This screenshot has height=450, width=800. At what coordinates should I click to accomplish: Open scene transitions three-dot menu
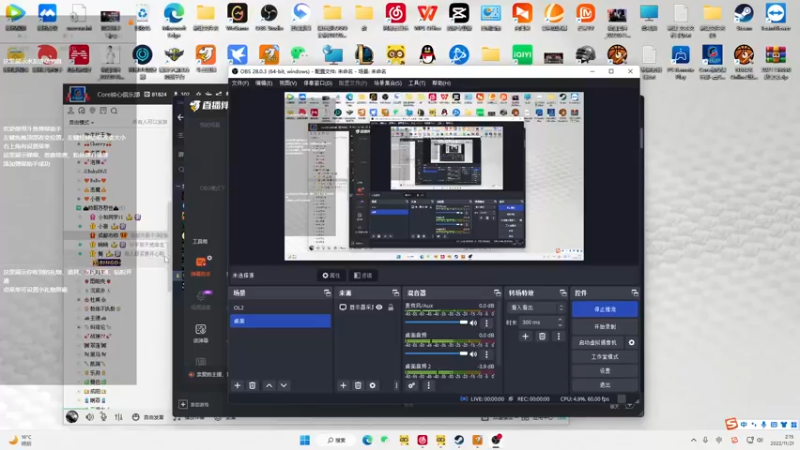point(558,336)
